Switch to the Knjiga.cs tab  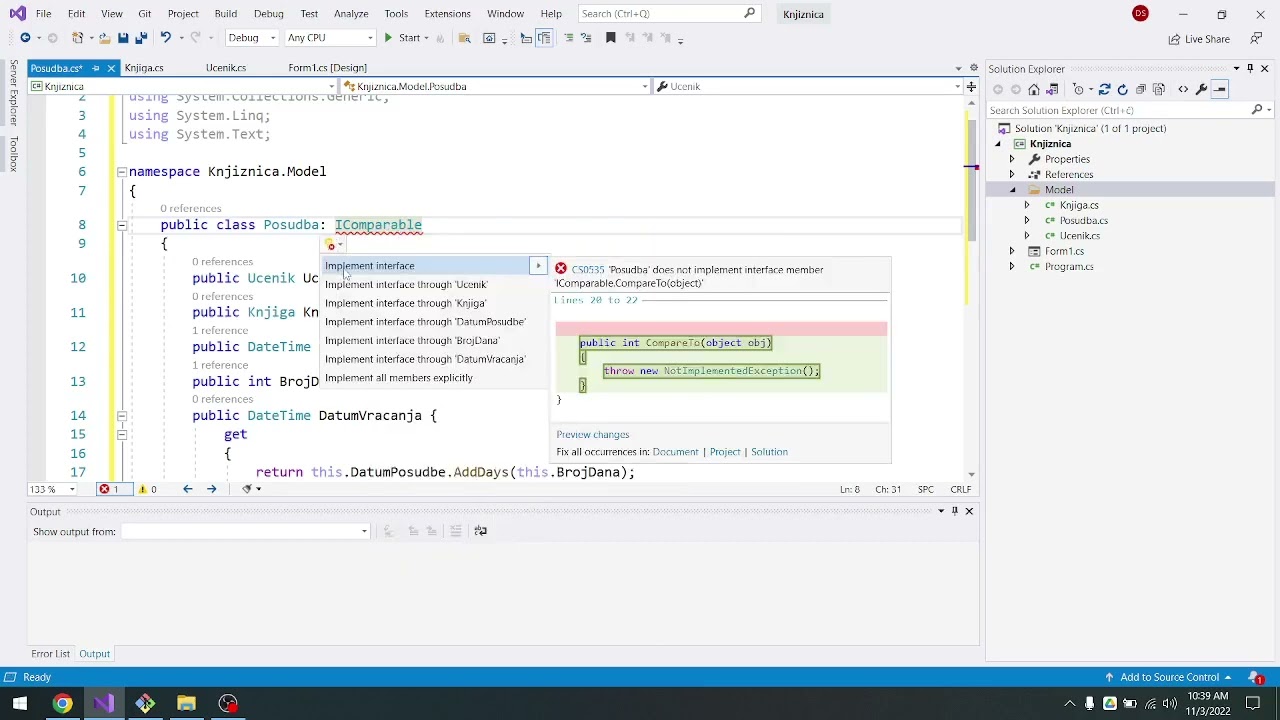144,68
